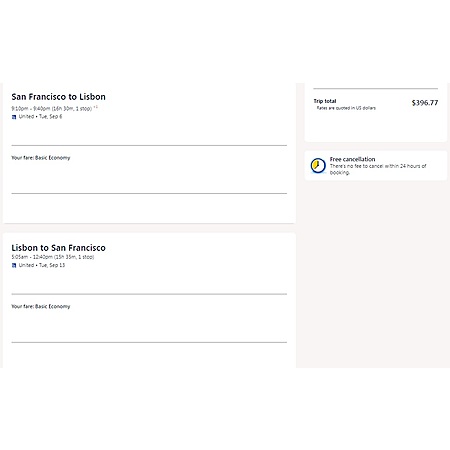Click the 'United • Tue, Sep 6' text
The image size is (450, 450).
(x=40, y=117)
